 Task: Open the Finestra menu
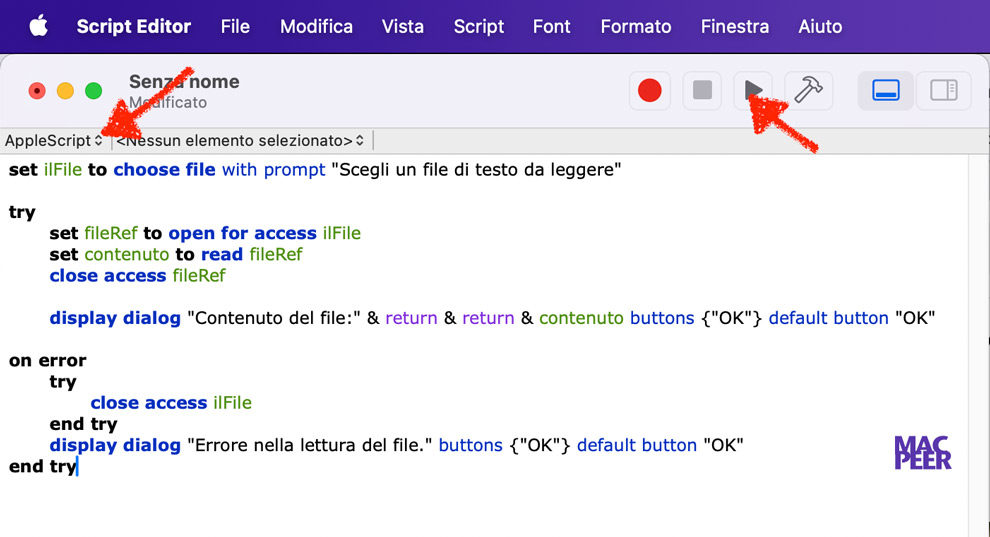pyautogui.click(x=735, y=27)
